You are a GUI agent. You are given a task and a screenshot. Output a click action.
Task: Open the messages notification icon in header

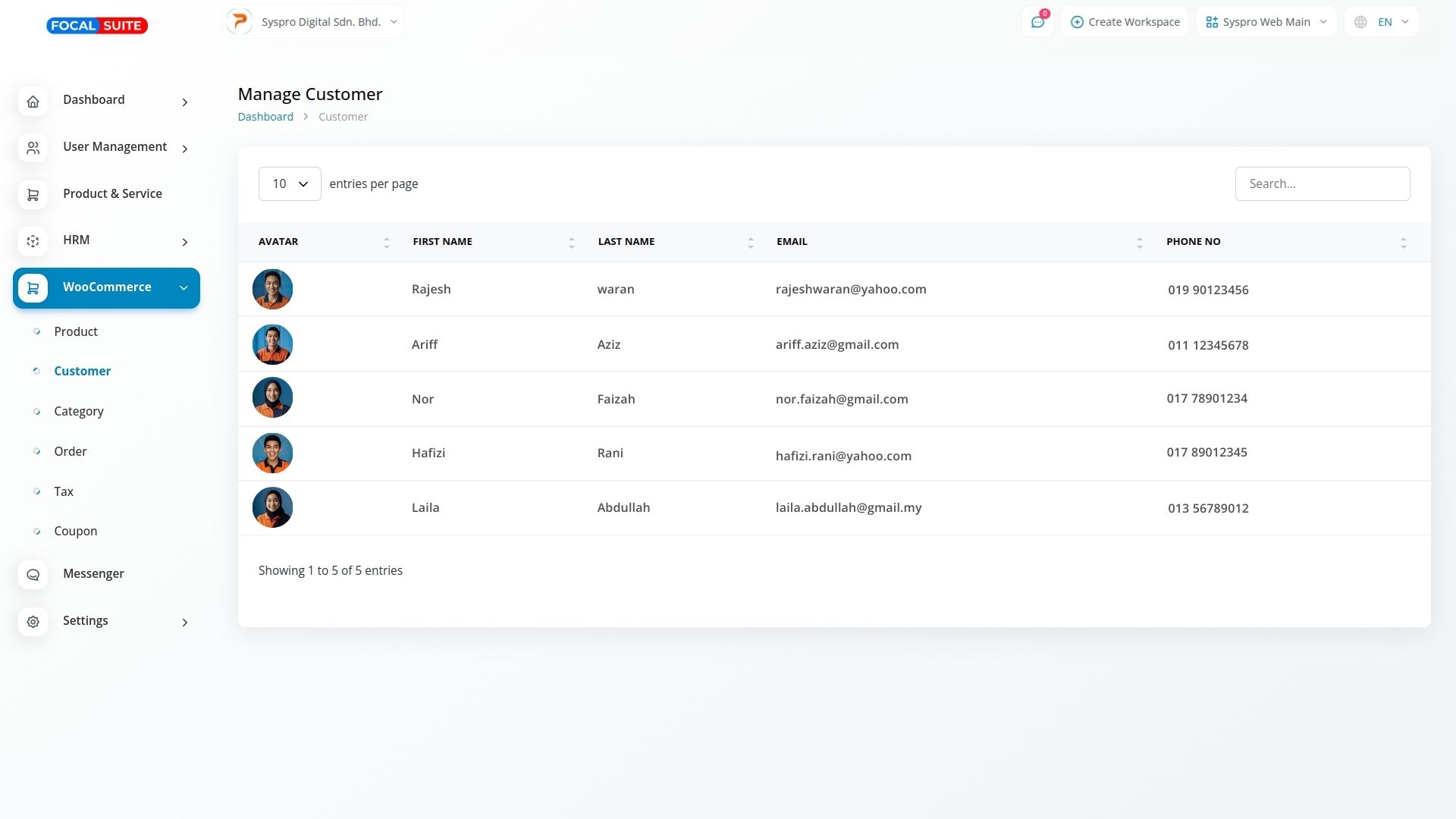point(1037,22)
